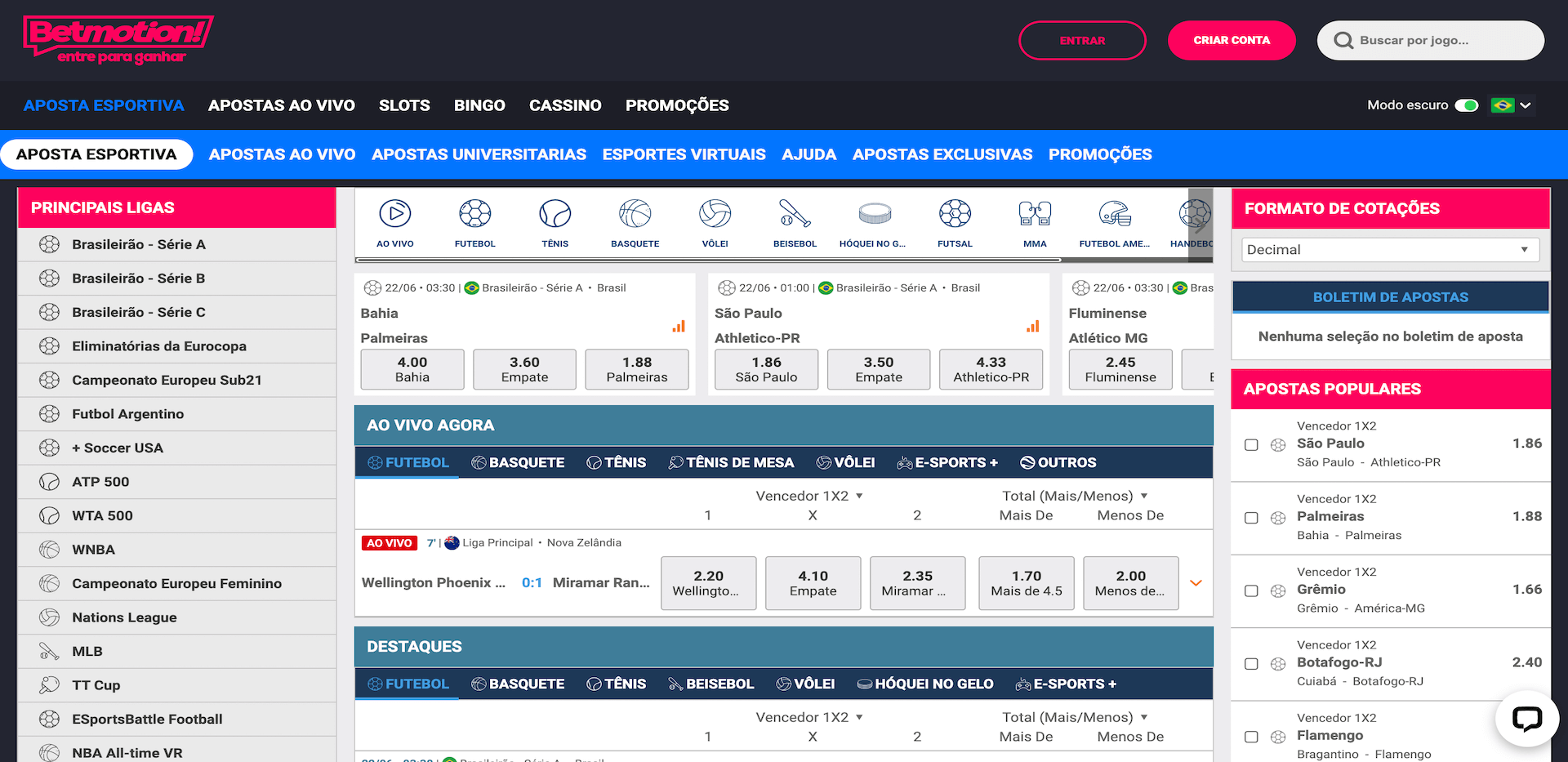Enable Modo escuro switch
The height and width of the screenshot is (762, 1568).
[1466, 105]
